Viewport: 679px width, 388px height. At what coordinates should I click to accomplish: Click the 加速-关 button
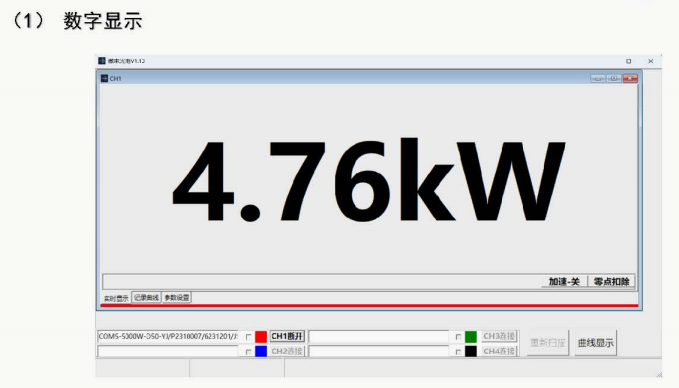(564, 281)
